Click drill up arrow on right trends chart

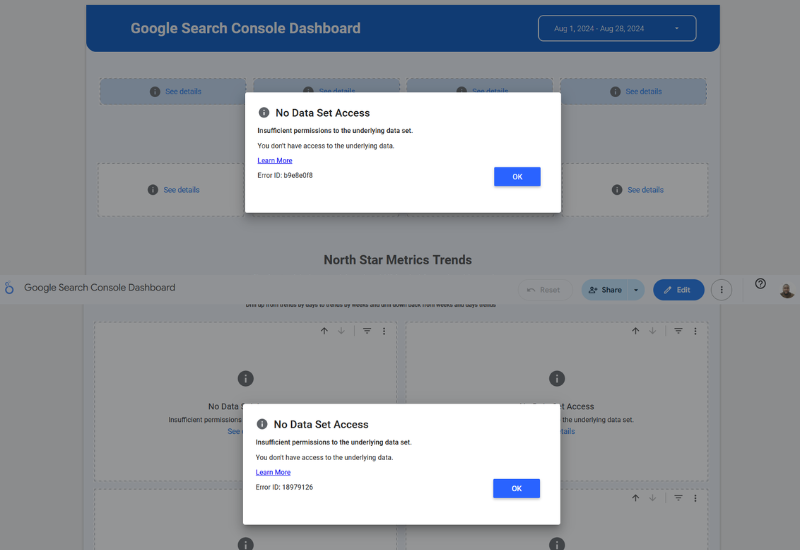coord(635,331)
